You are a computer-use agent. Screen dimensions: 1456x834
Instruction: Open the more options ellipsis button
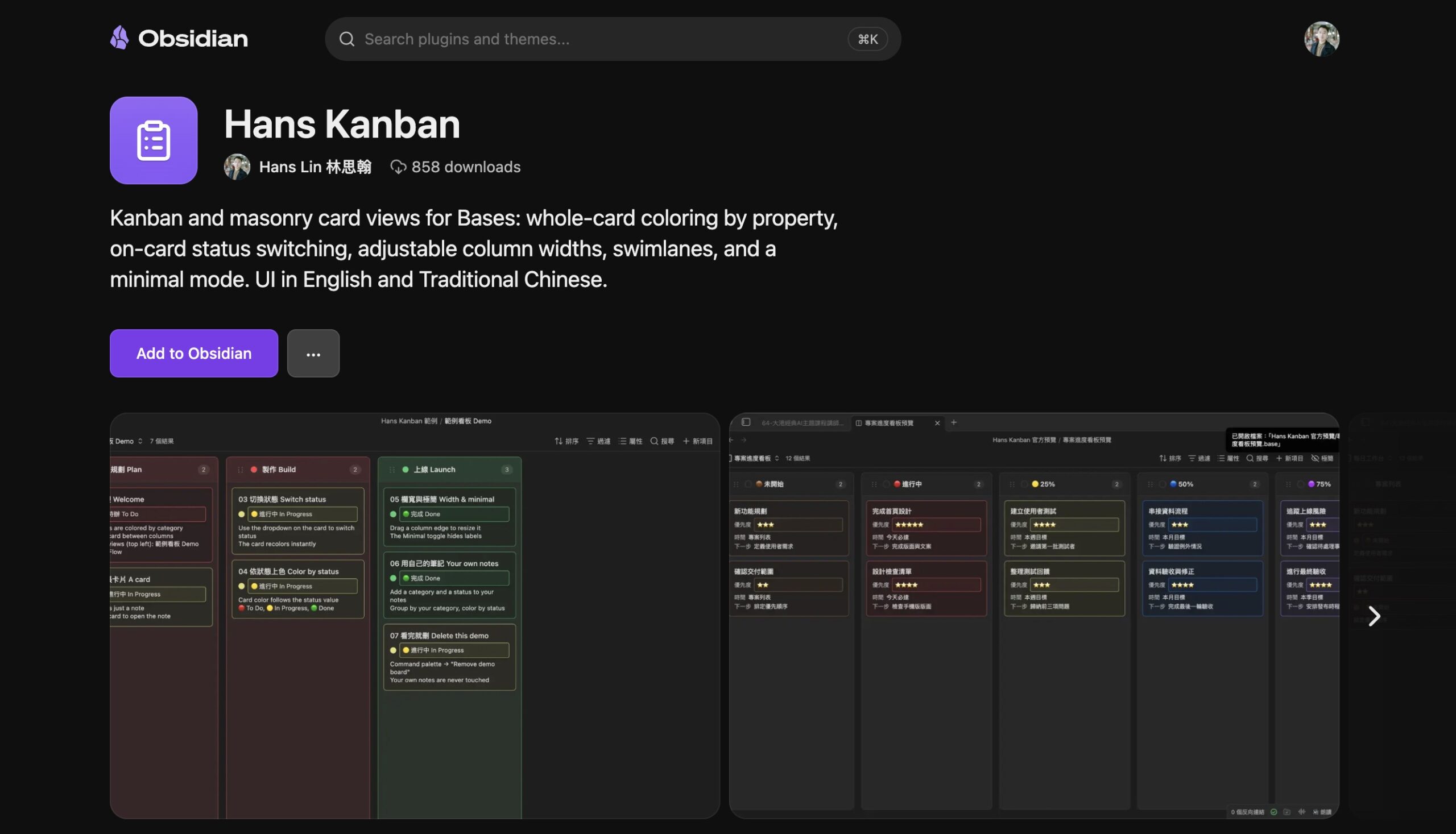[313, 353]
